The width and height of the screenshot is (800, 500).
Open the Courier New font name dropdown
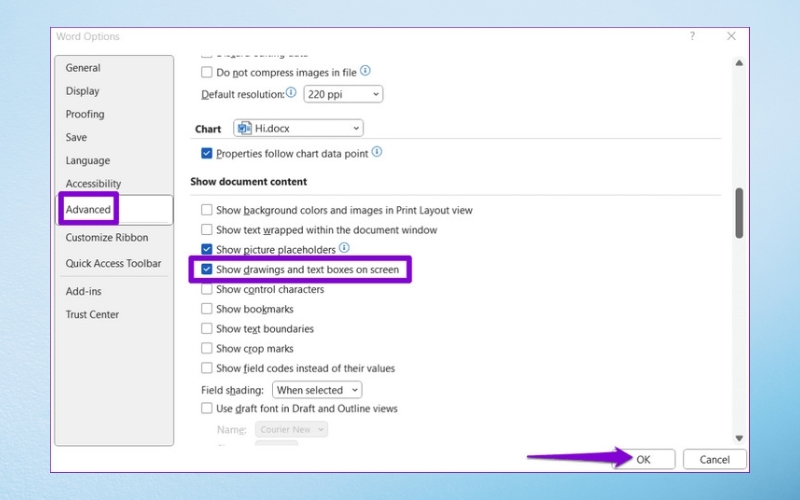291,429
